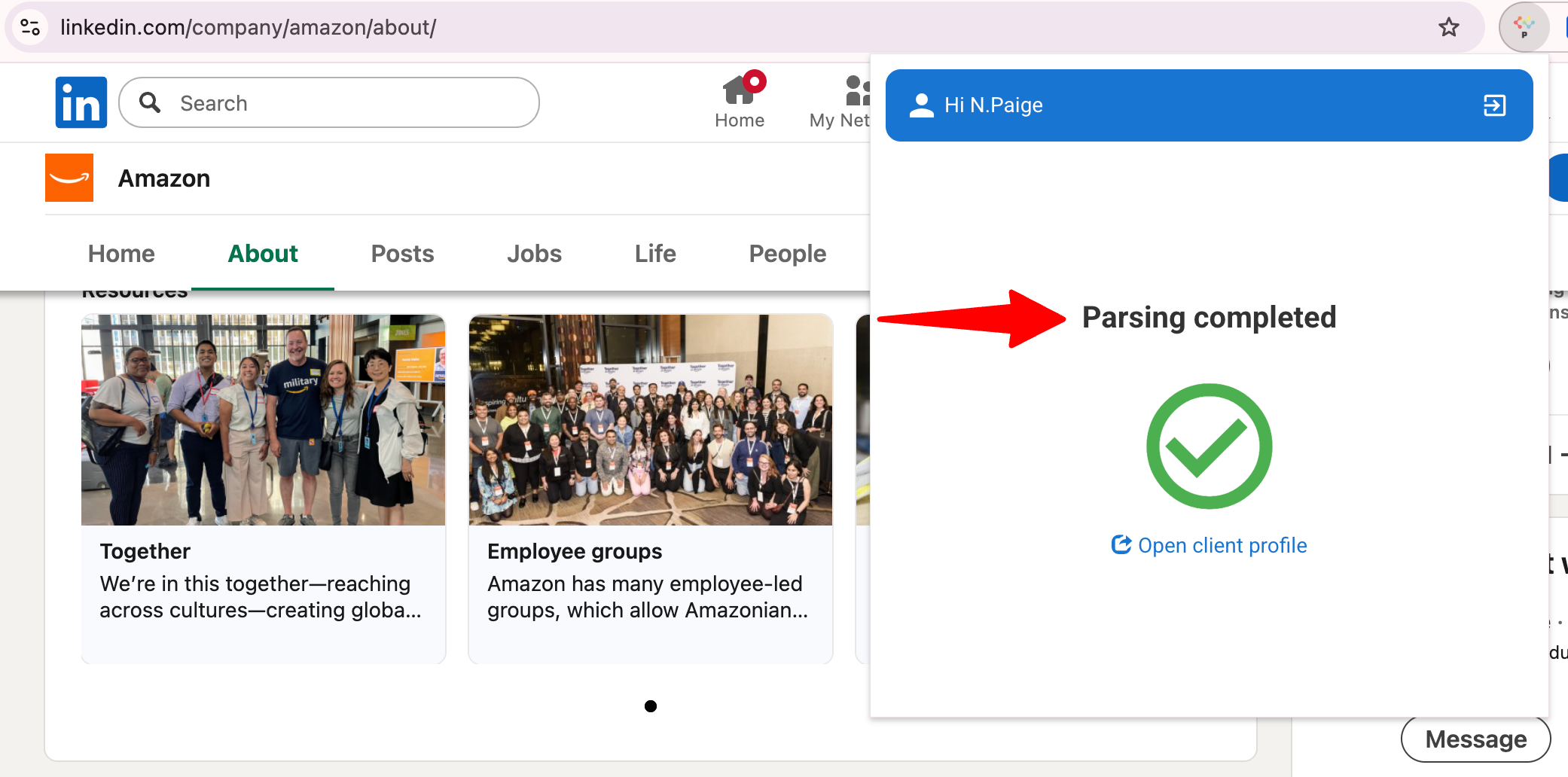Go to the Jobs tab
This screenshot has width=1568, height=777.
pyautogui.click(x=534, y=254)
